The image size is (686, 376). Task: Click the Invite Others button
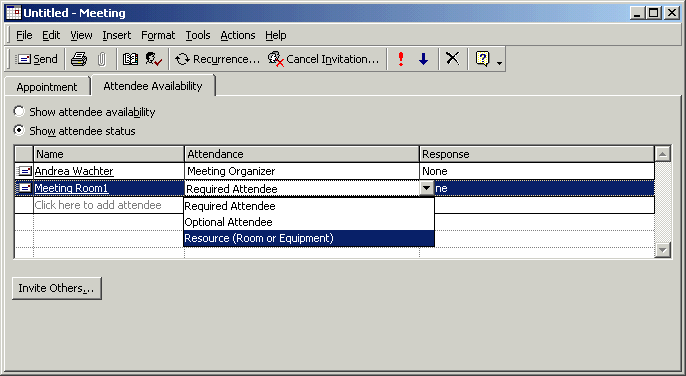[57, 288]
